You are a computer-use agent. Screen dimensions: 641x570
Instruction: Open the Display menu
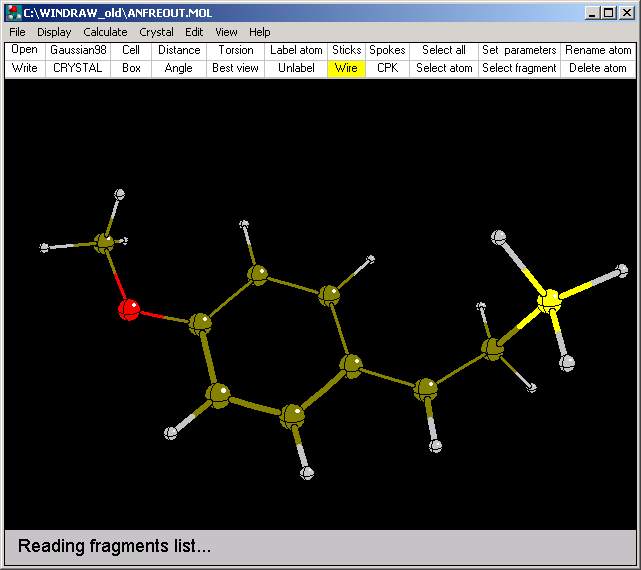54,32
